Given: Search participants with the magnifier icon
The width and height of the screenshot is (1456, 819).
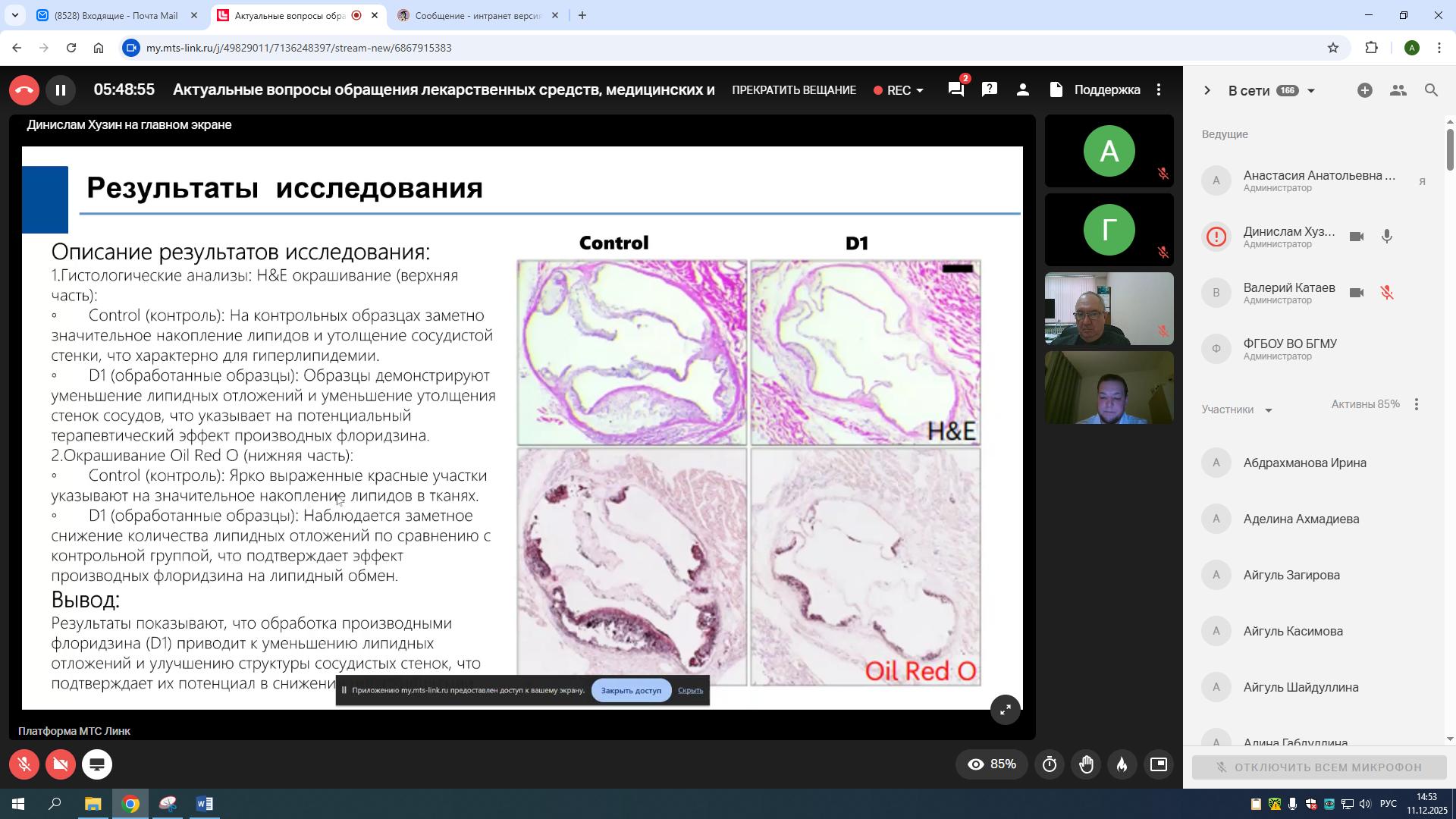Looking at the screenshot, I should [1431, 90].
